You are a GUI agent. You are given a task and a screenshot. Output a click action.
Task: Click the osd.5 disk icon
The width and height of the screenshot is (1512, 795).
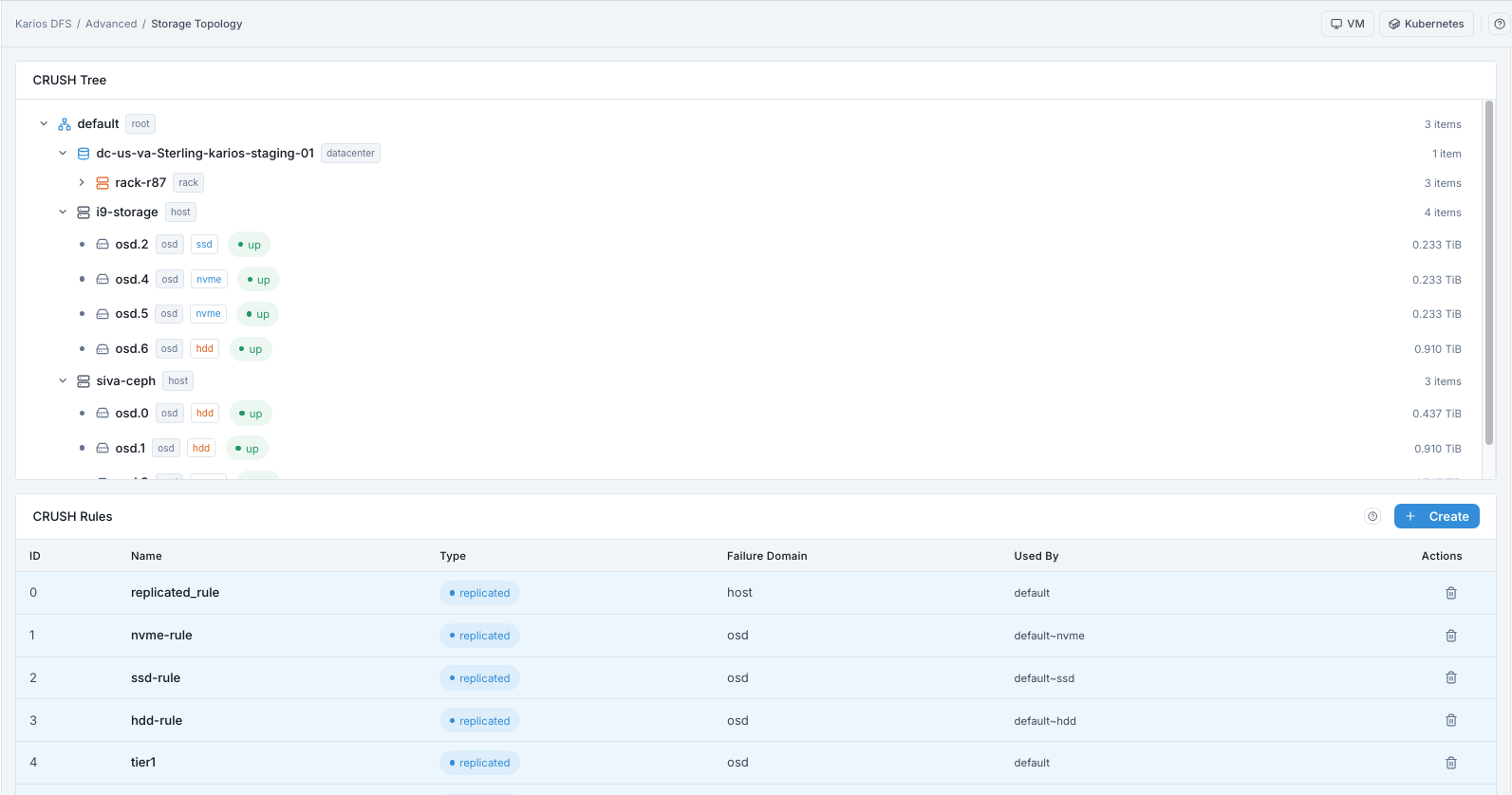[103, 314]
